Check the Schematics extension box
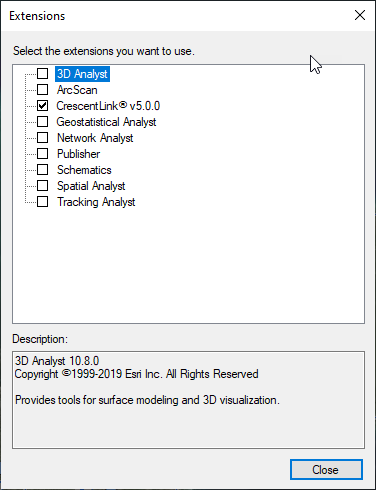Viewport: 376px width, 490px height. click(42, 170)
